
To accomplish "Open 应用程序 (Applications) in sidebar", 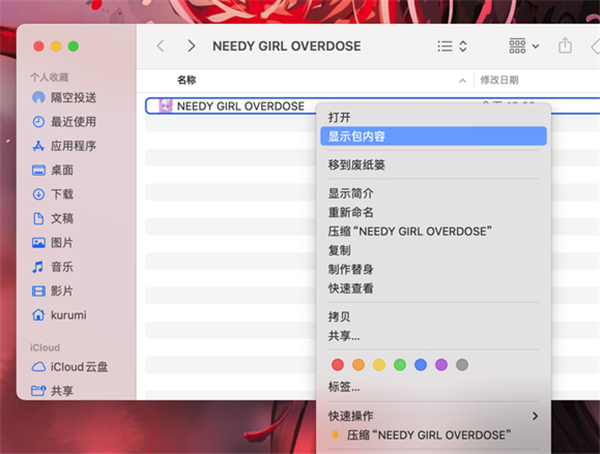I will pyautogui.click(x=73, y=146).
